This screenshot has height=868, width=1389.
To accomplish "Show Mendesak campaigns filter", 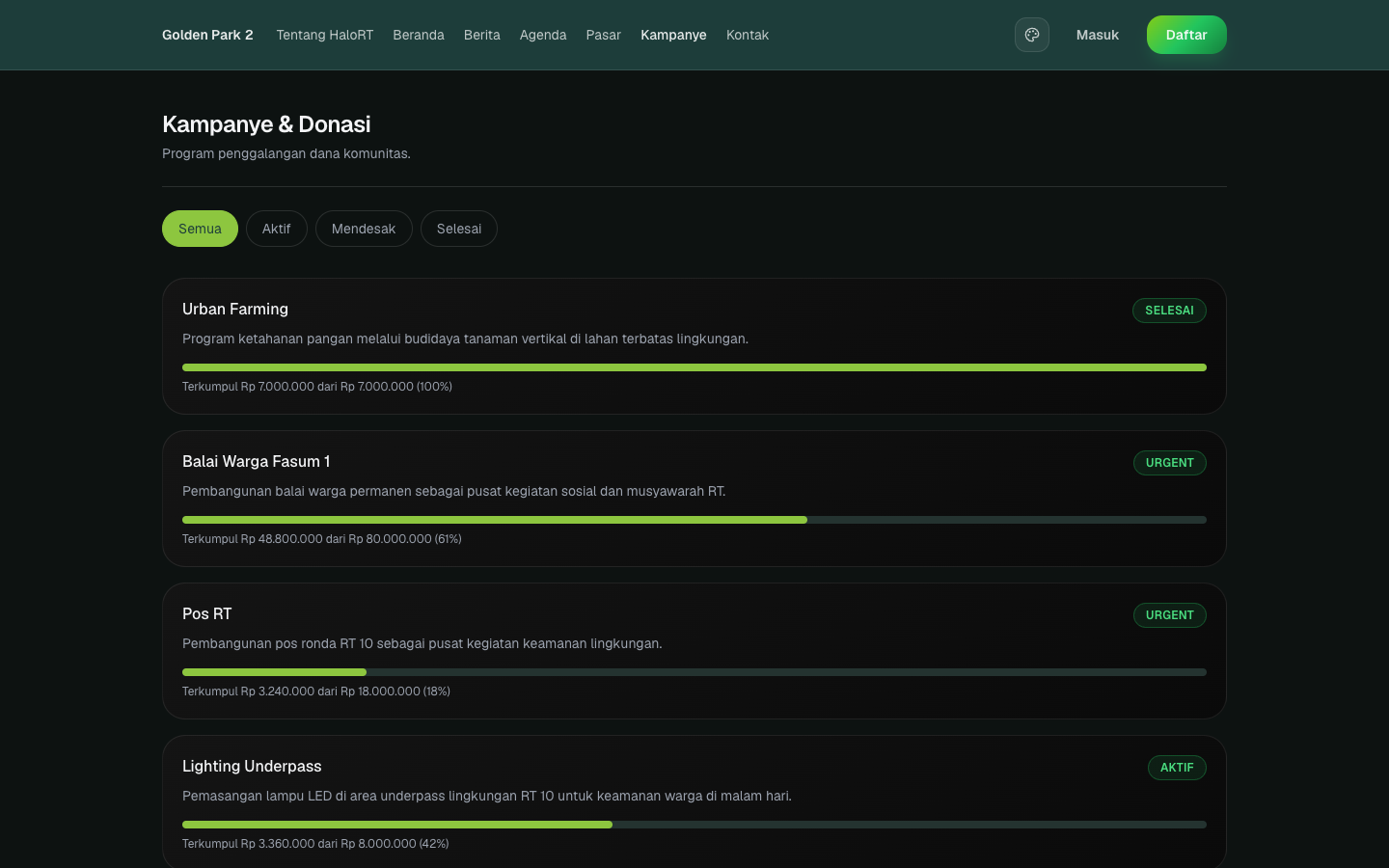I will point(364,229).
